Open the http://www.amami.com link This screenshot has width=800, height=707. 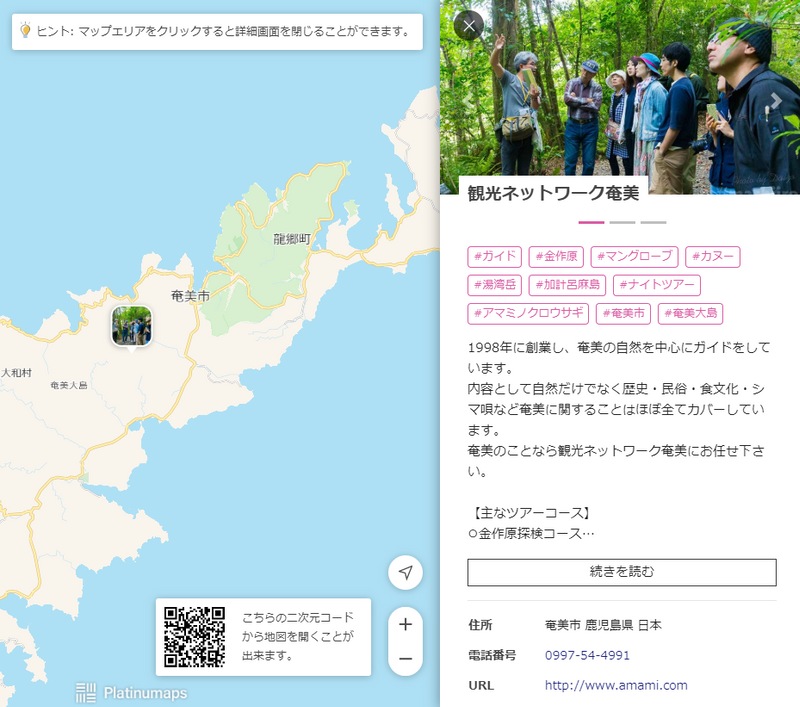pyautogui.click(x=616, y=685)
